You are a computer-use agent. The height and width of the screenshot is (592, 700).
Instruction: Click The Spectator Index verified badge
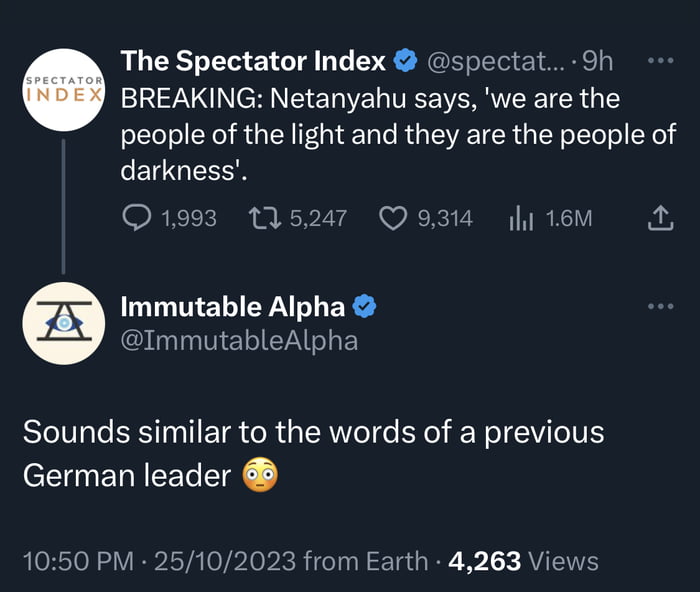tap(405, 61)
